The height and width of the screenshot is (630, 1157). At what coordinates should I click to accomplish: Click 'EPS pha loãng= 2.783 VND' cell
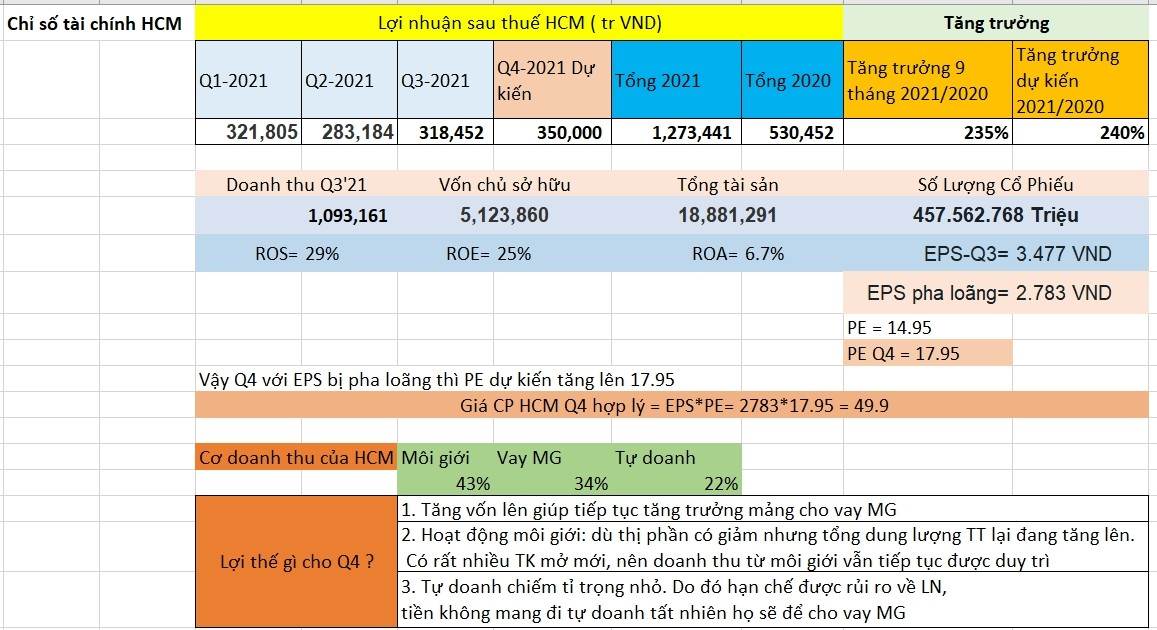989,293
